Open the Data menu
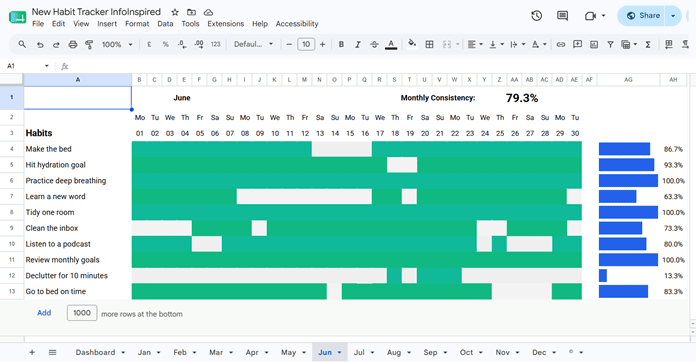Image resolution: width=696 pixels, height=362 pixels. 165,24
